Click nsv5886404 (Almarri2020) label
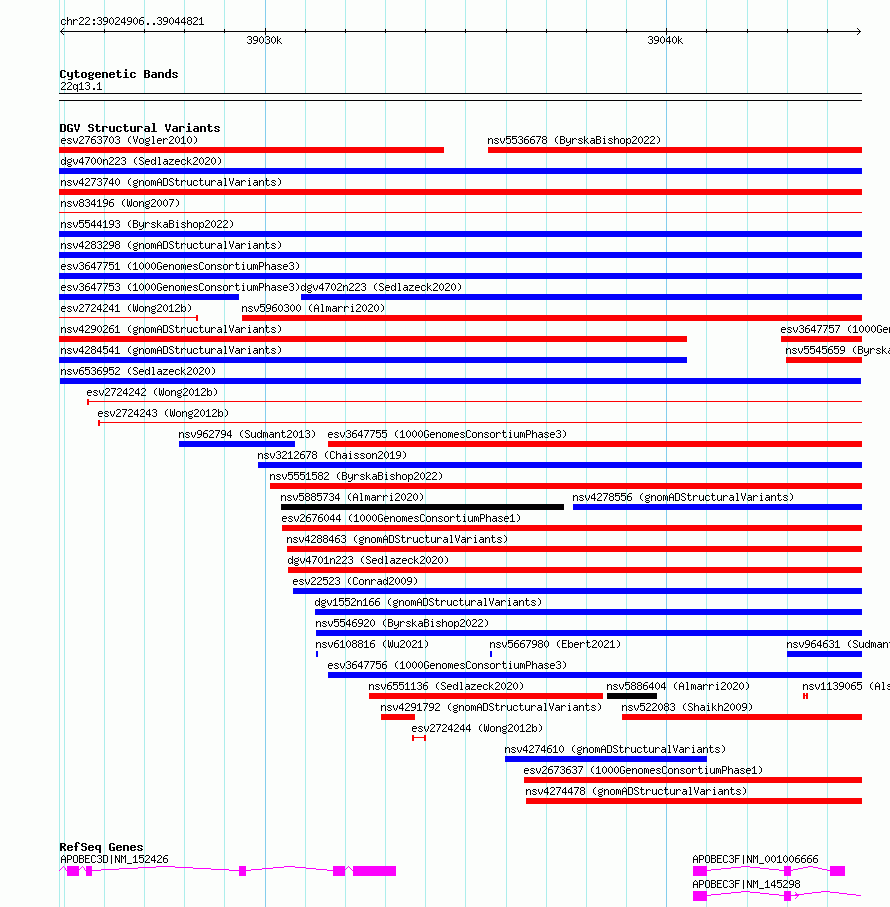The height and width of the screenshot is (907, 890). click(678, 686)
